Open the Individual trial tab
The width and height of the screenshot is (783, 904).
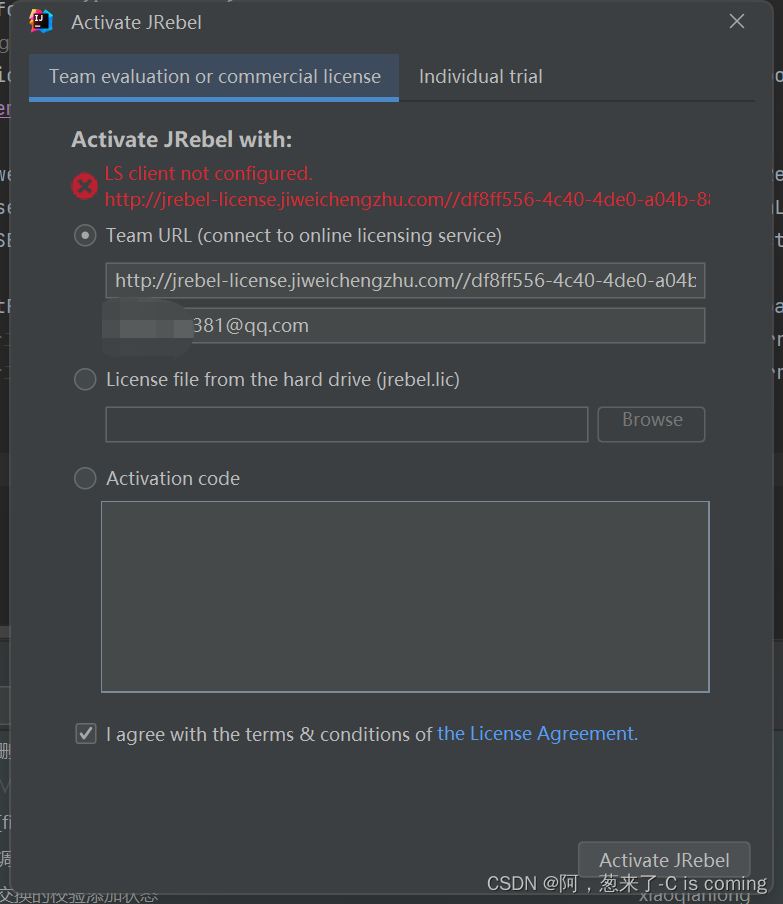coord(480,77)
